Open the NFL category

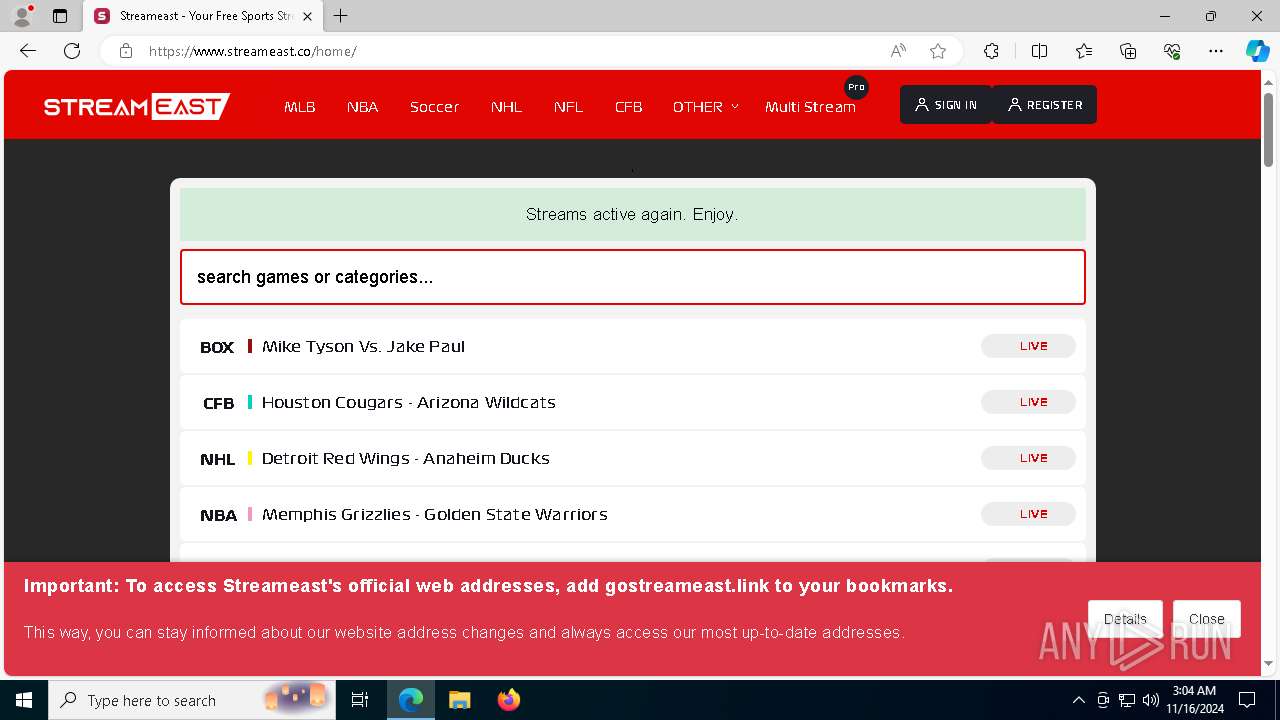[x=568, y=106]
